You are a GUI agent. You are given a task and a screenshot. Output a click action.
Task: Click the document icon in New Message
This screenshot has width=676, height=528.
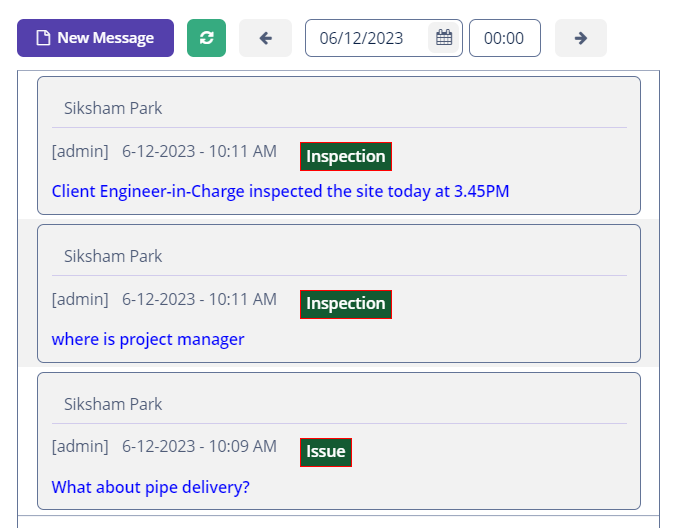pyautogui.click(x=42, y=38)
